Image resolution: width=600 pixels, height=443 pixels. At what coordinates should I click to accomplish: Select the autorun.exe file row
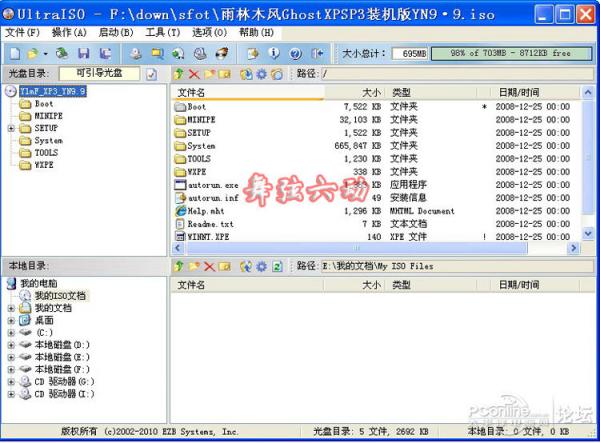[377, 185]
